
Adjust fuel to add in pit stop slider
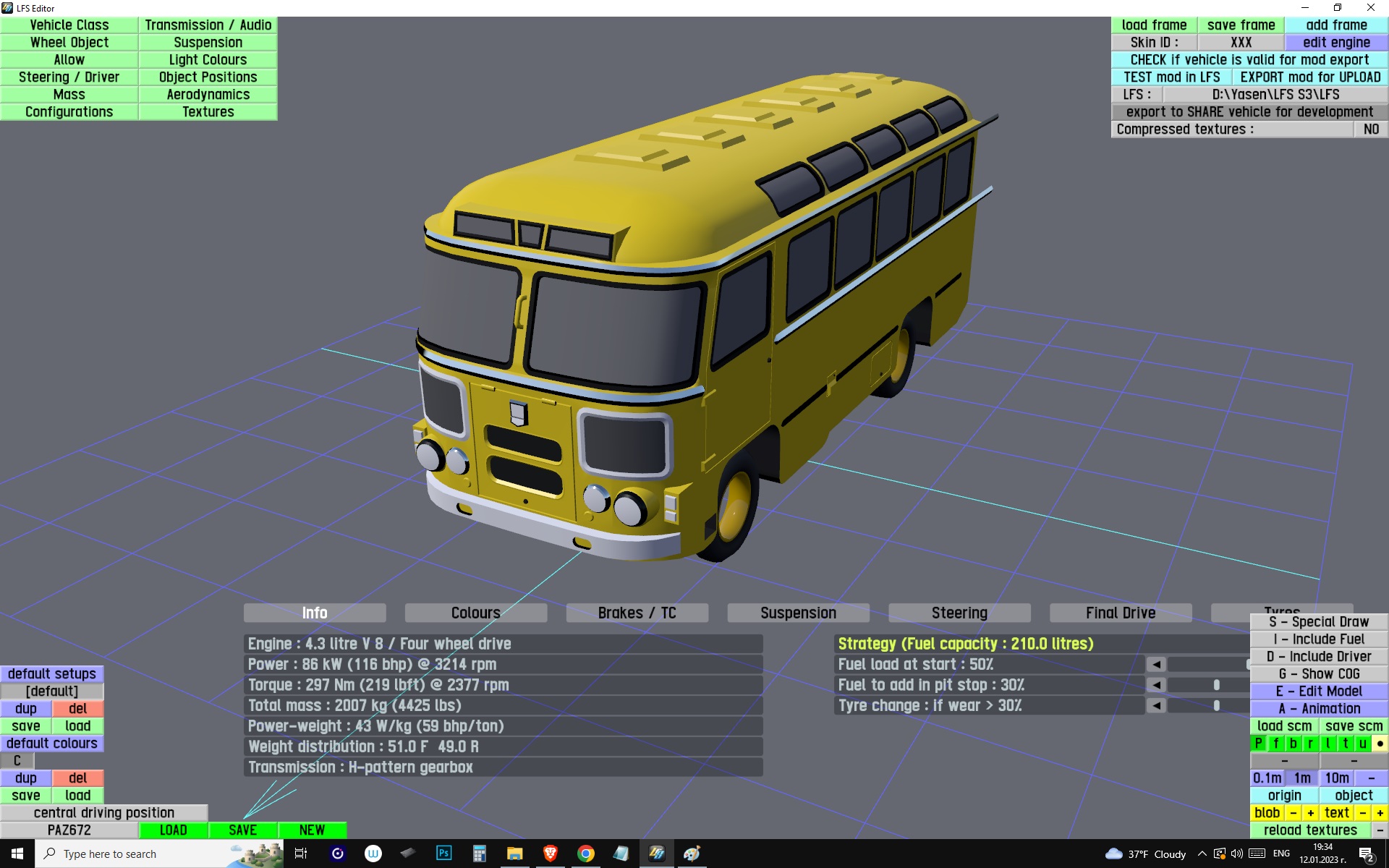(1216, 685)
